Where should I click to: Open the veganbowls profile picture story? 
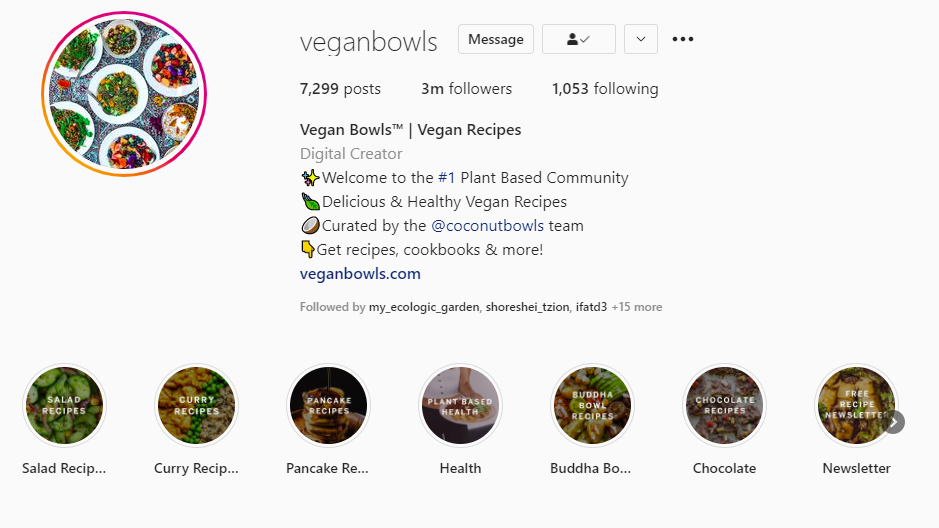coord(124,94)
